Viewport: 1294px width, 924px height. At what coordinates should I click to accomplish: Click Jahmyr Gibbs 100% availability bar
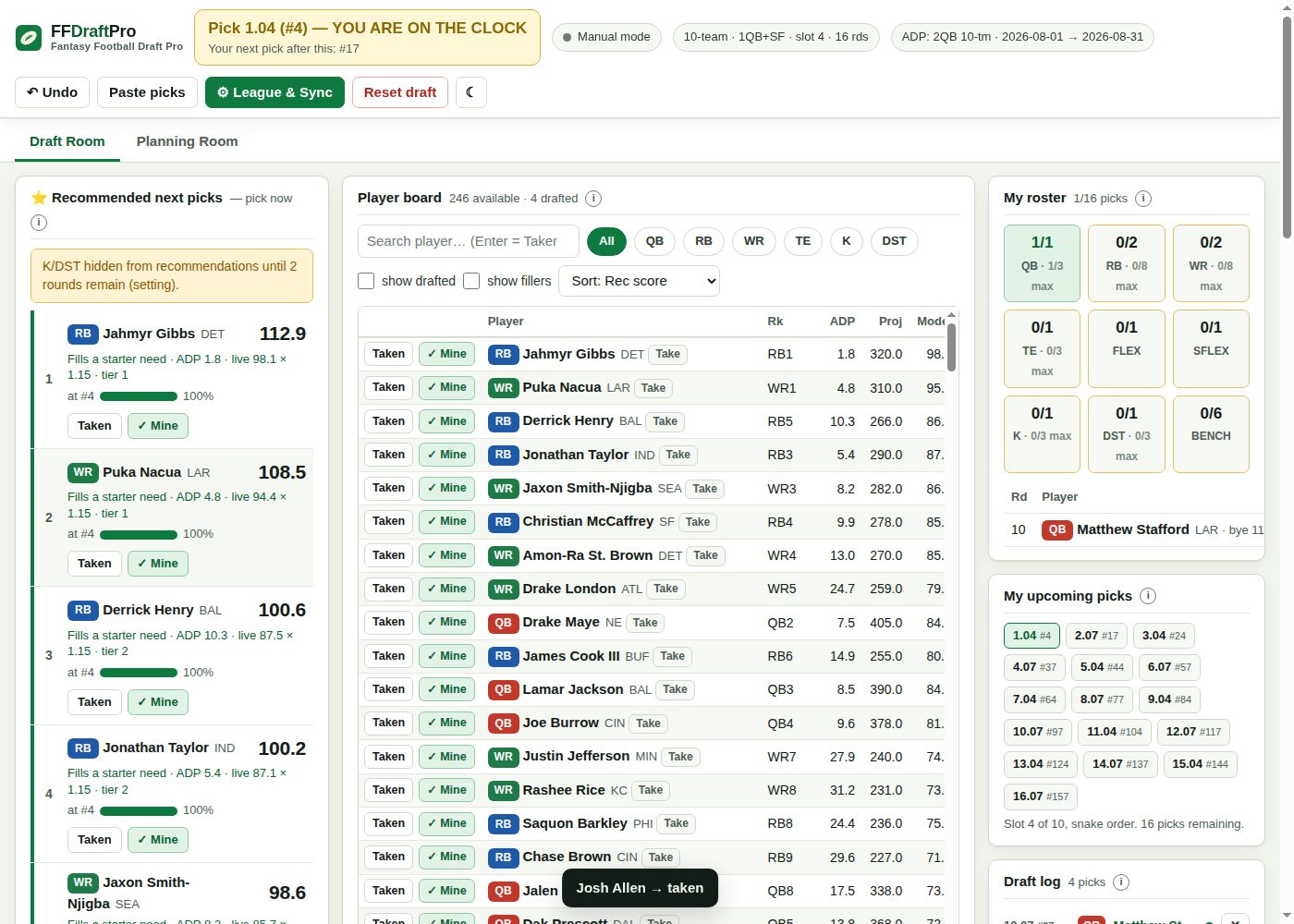[x=139, y=396]
